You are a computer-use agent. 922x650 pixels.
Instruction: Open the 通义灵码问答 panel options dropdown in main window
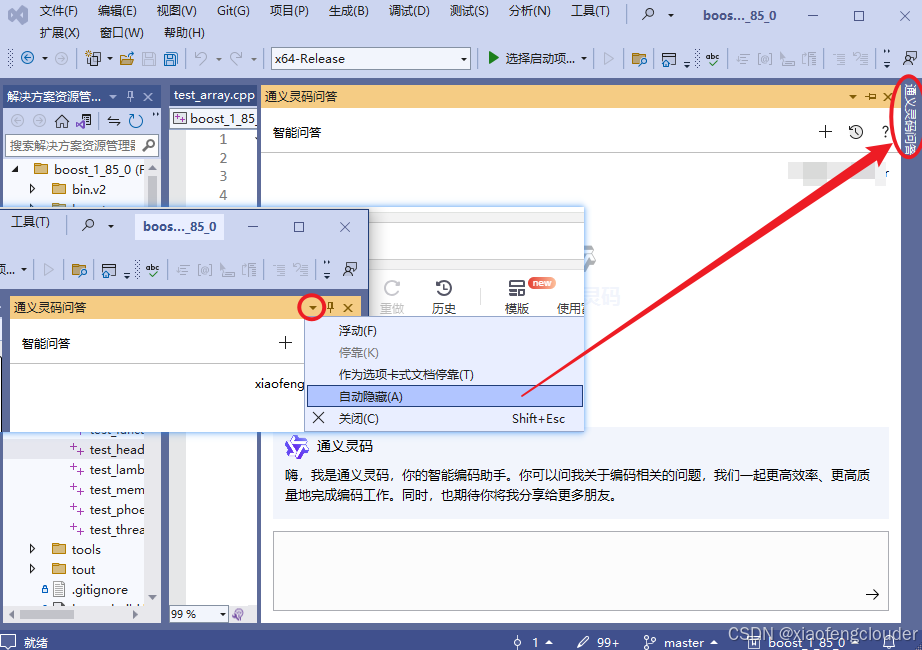coord(853,96)
